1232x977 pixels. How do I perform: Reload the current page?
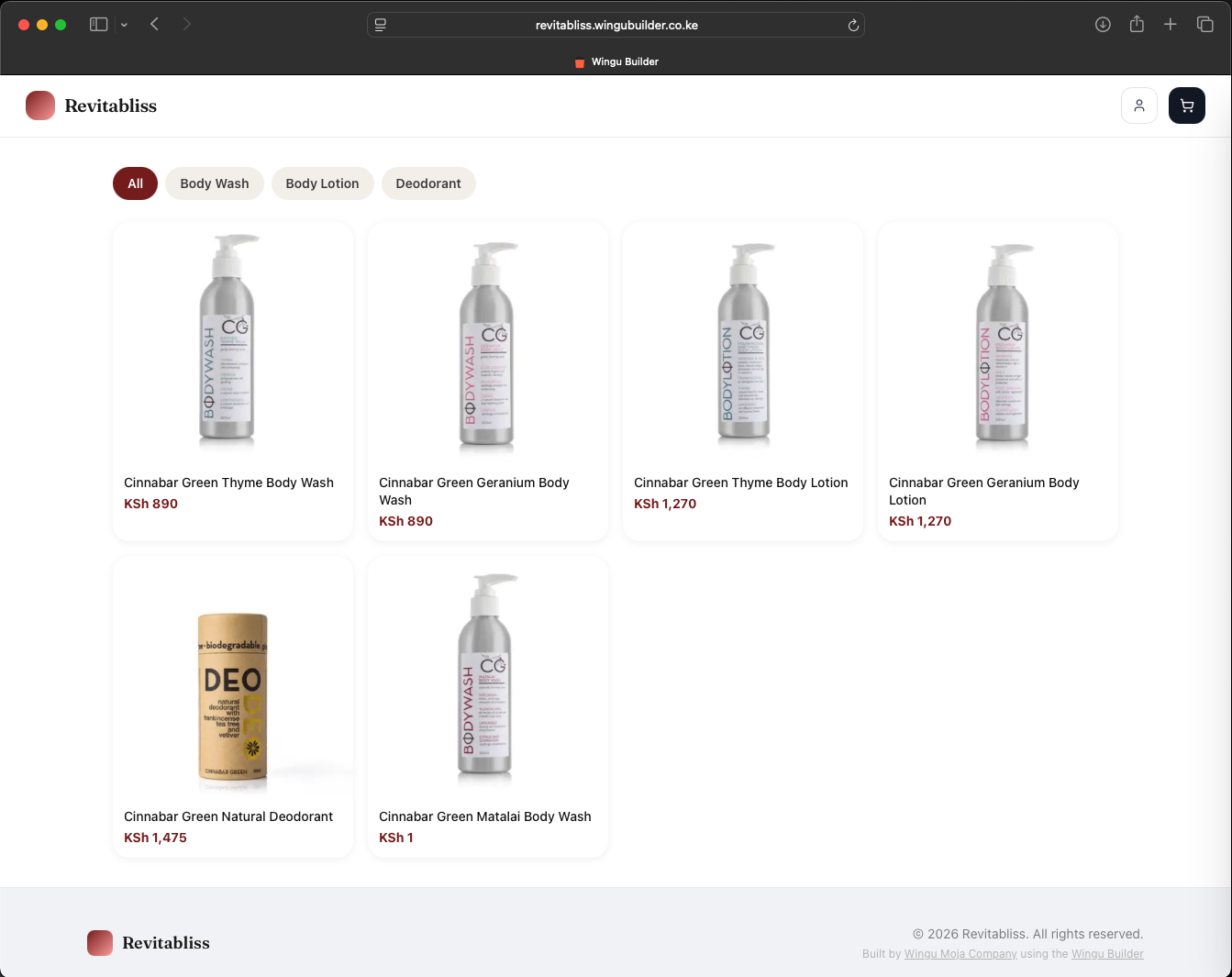click(853, 25)
